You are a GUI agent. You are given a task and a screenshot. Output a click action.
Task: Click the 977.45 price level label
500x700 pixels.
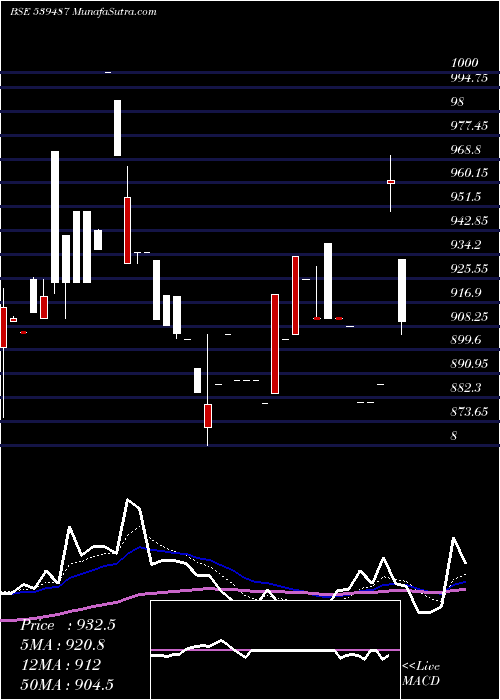pos(469,126)
